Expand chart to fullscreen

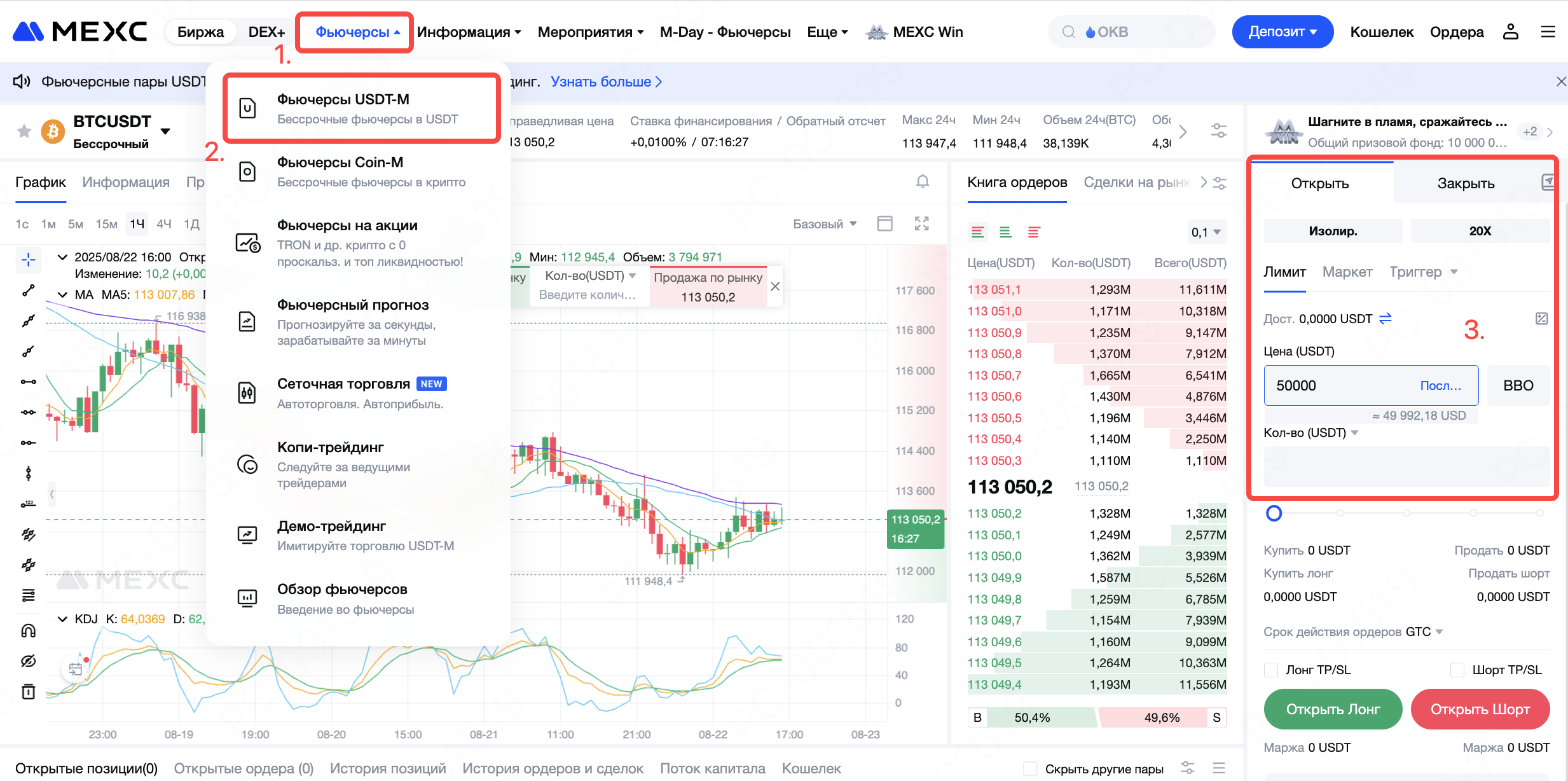pyautogui.click(x=922, y=223)
